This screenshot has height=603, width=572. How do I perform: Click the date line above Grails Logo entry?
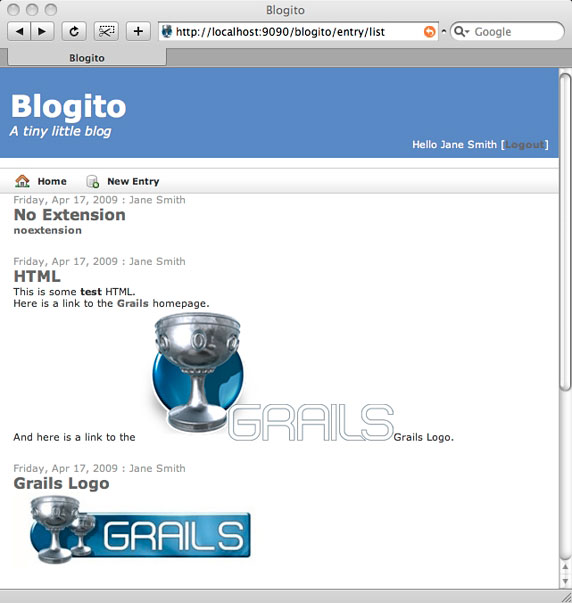99,468
